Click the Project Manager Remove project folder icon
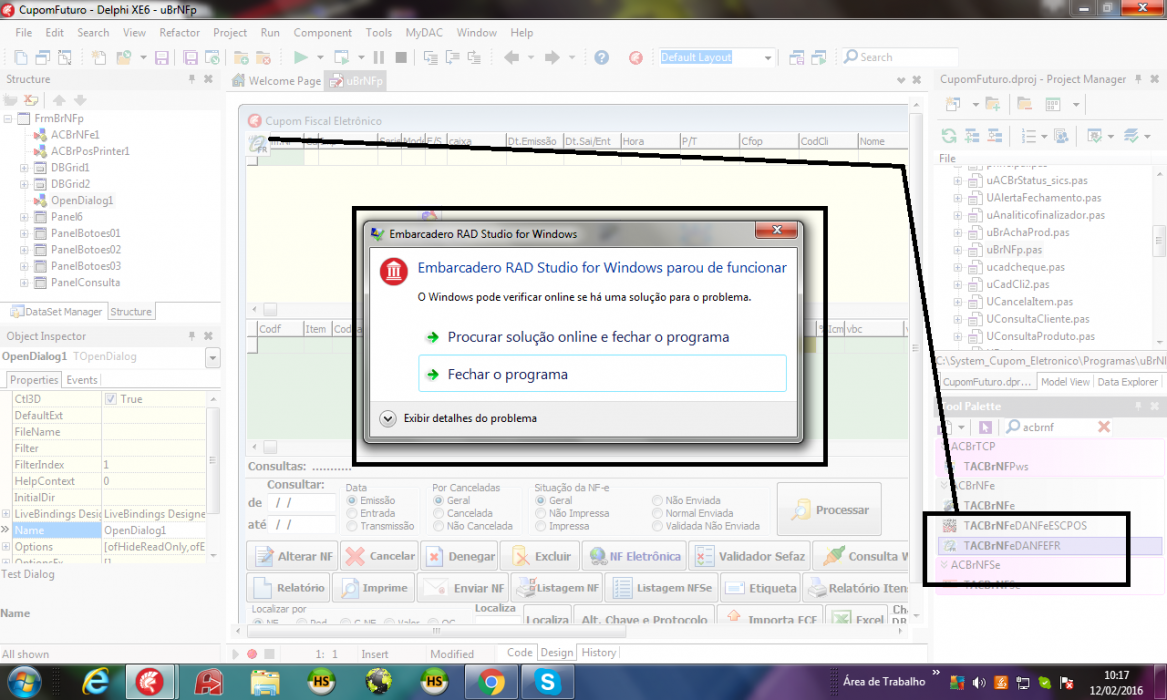1167x700 pixels. coord(1025,104)
